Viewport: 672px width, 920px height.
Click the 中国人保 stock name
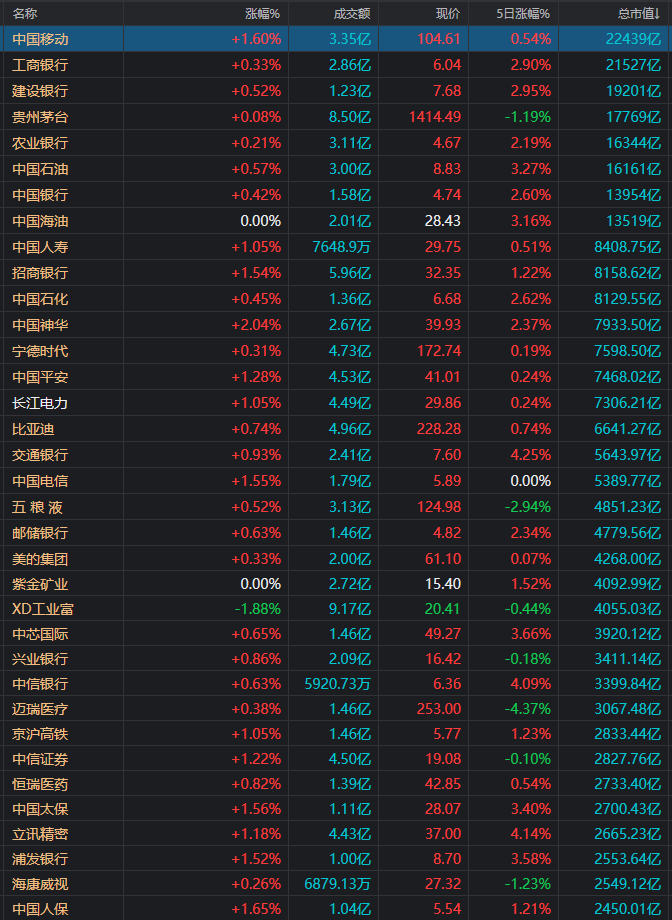click(40, 909)
